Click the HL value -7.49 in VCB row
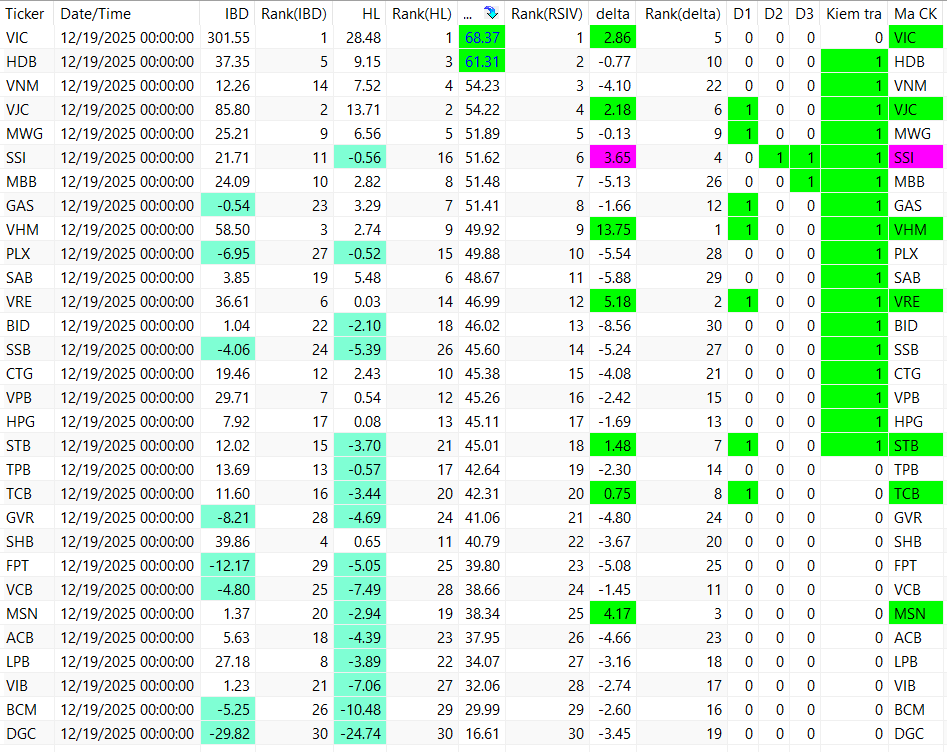 [x=360, y=590]
